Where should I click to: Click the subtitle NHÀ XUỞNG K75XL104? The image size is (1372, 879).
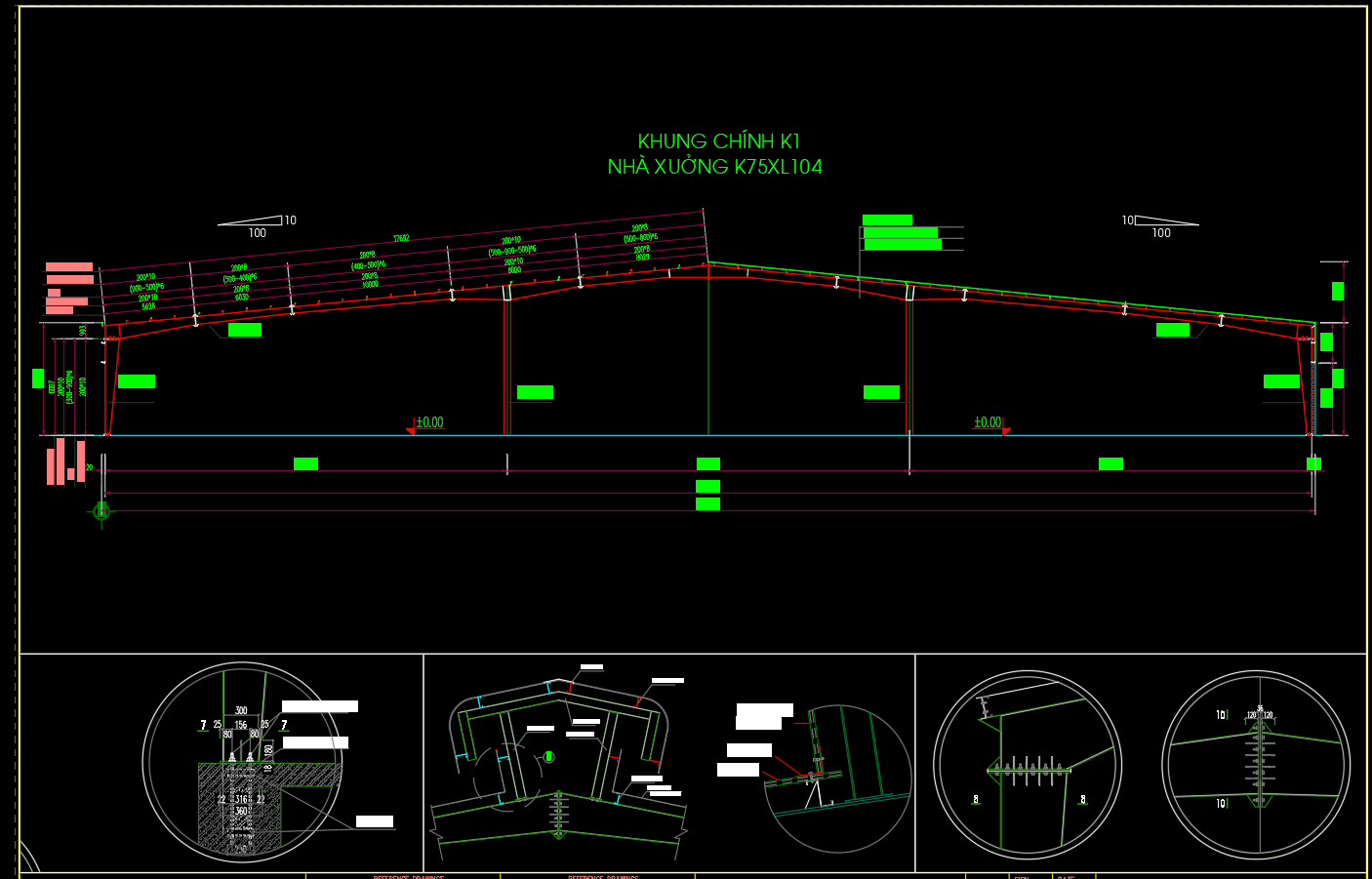pos(714,167)
